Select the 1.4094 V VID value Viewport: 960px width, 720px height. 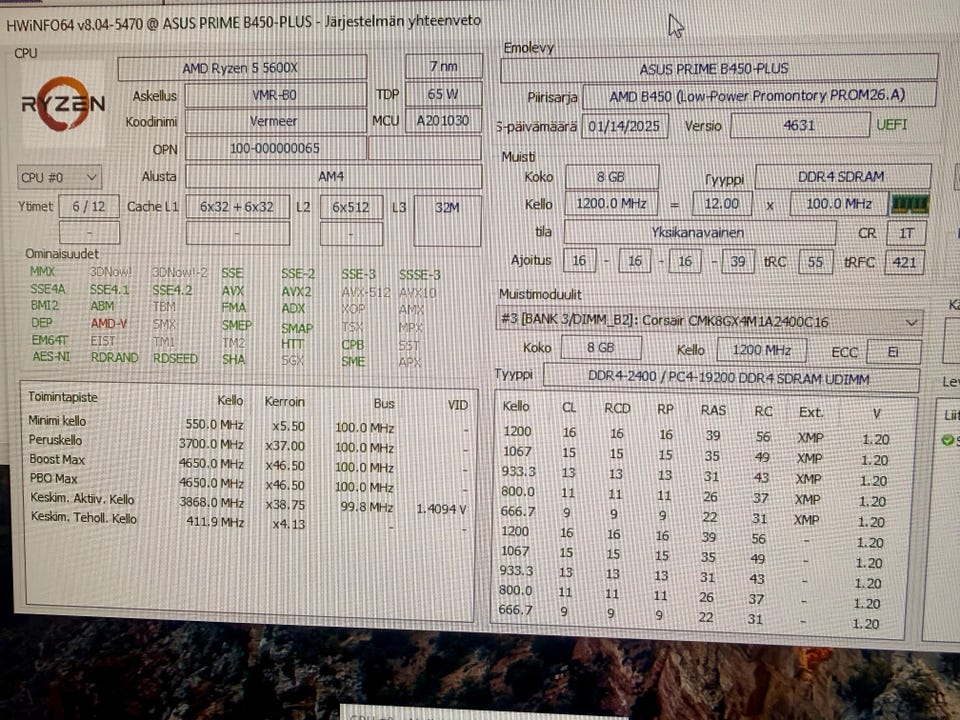tap(441, 509)
